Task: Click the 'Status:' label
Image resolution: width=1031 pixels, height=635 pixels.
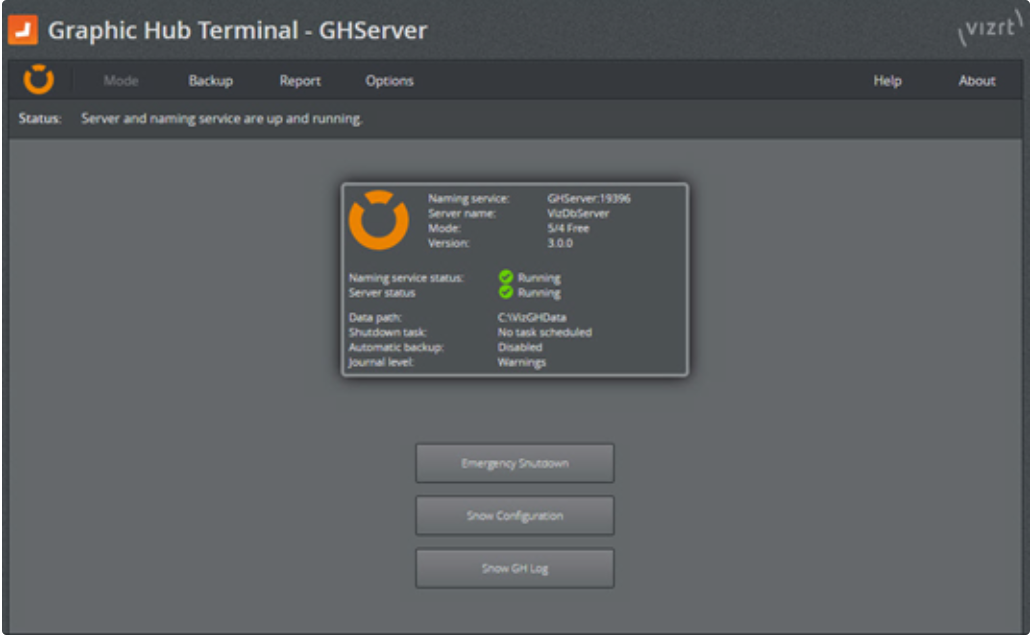Action: coord(39,118)
